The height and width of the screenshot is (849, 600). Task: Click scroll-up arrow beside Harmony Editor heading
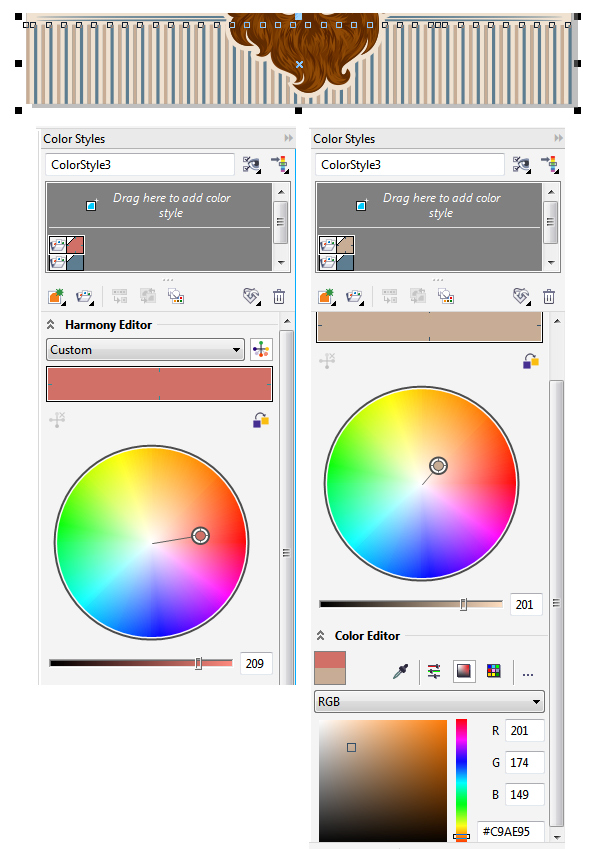[x=287, y=322]
